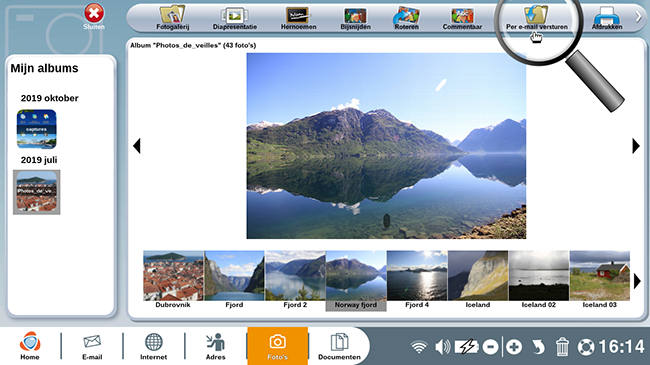Viewport: 650px width, 365px height.
Task: Open the captures album from oktober
Action: click(x=36, y=129)
